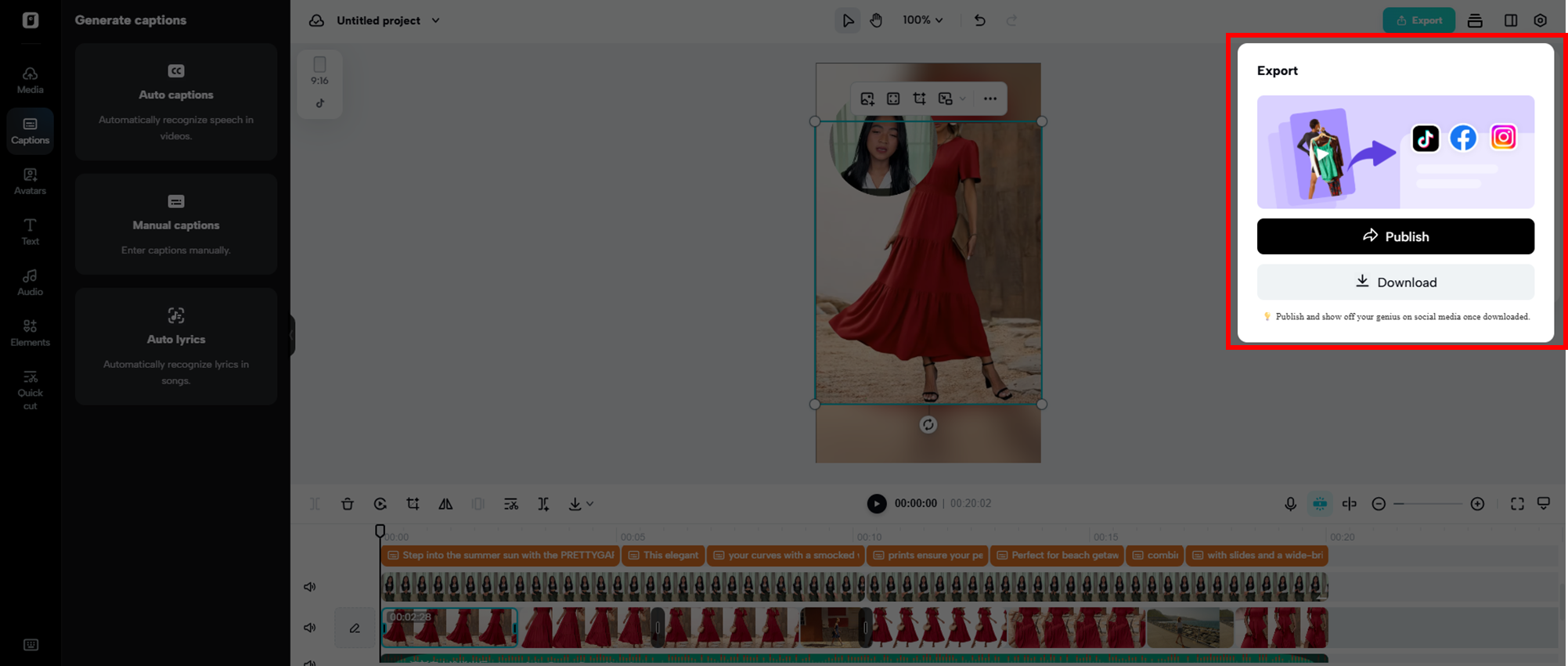
Task: Click the crop icon in timeline toolbar
Action: [x=413, y=504]
